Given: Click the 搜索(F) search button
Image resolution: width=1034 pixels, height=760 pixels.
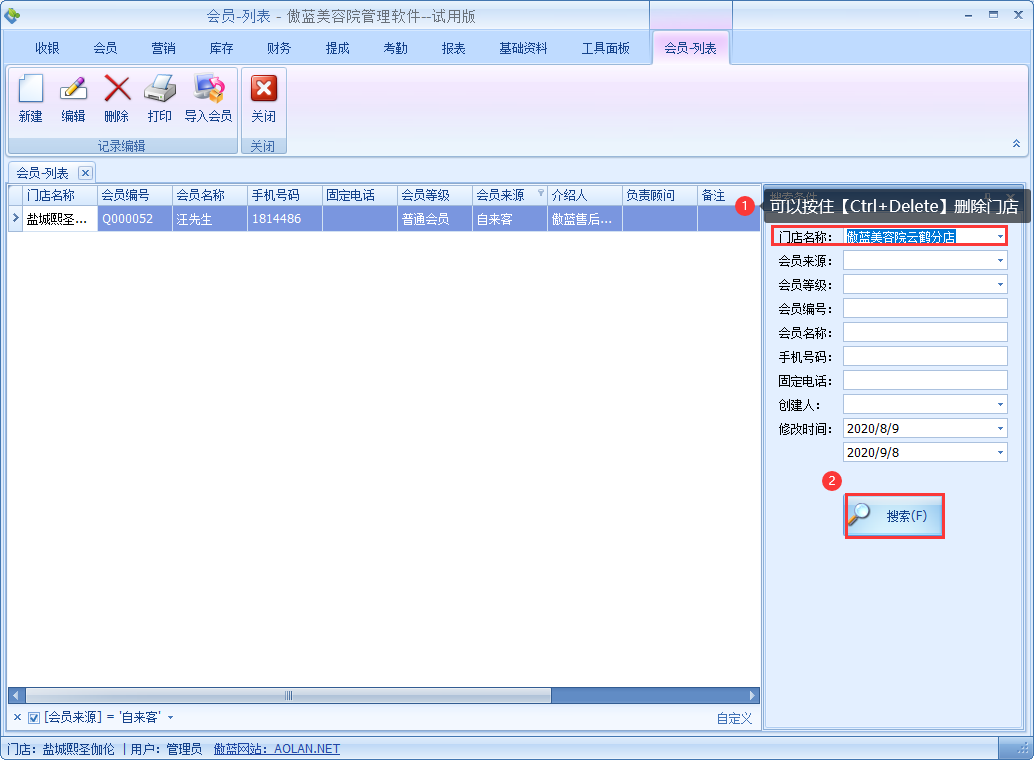Looking at the screenshot, I should (x=894, y=516).
